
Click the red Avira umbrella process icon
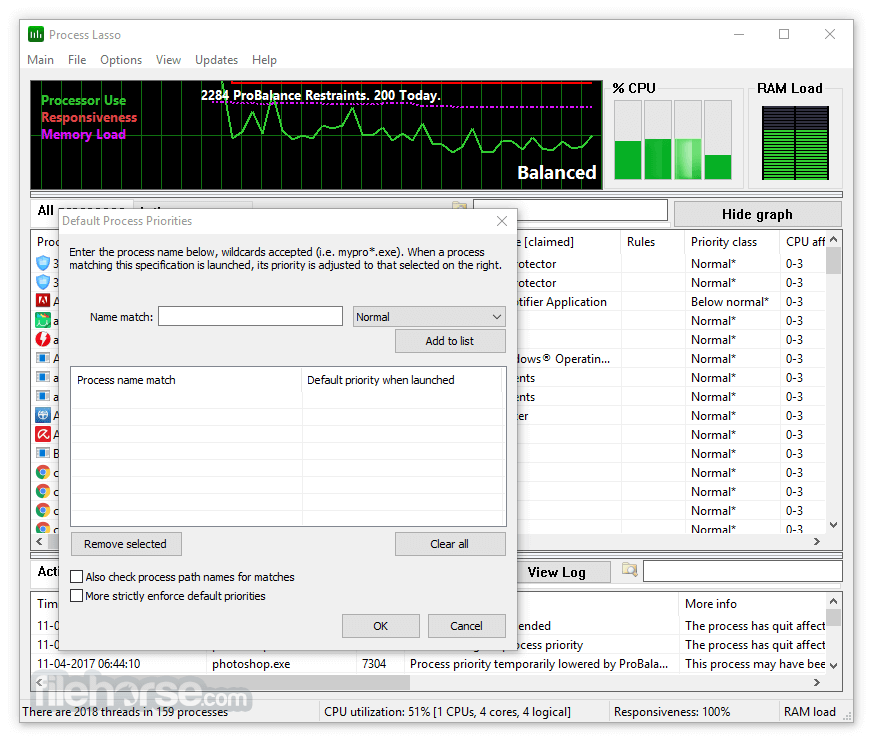coord(43,434)
